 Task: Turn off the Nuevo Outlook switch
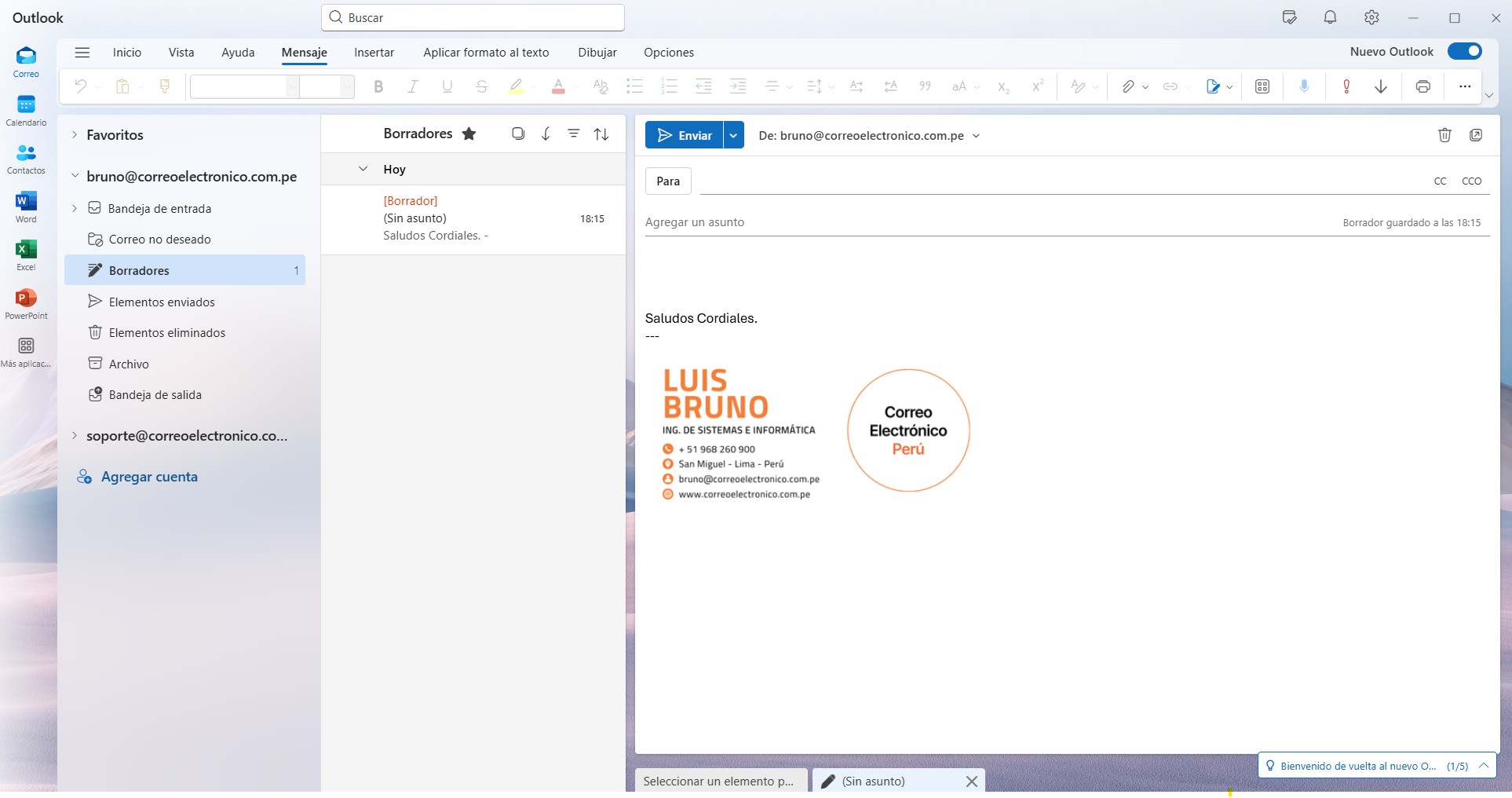[1464, 52]
